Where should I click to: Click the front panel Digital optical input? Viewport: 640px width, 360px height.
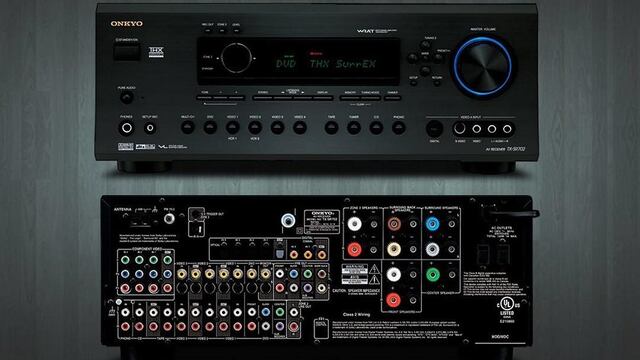click(x=434, y=129)
